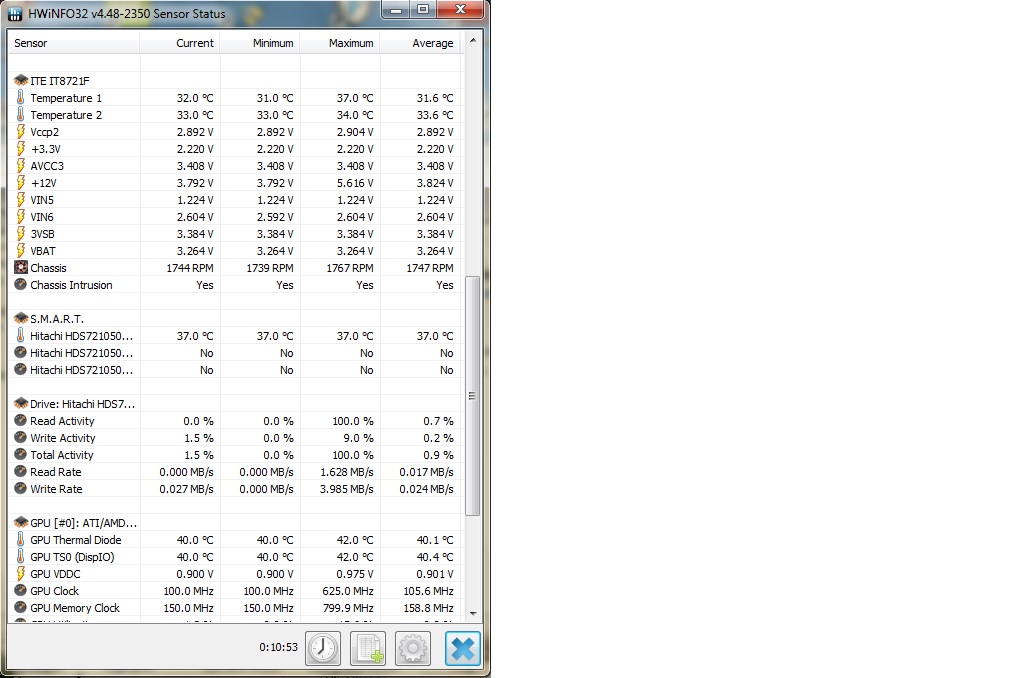Click the Chassis 1744 RPM current value

(x=190, y=268)
